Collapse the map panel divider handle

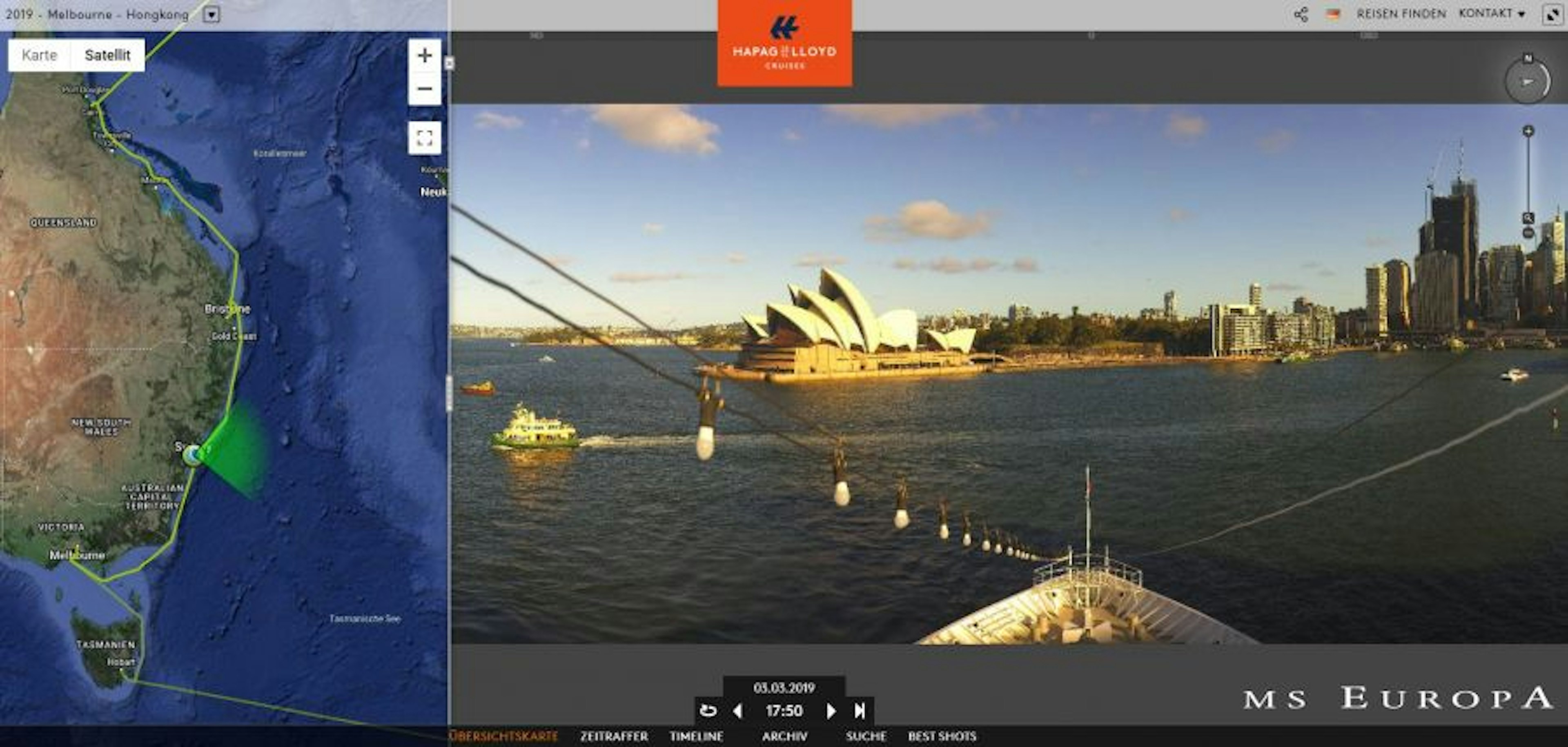tap(449, 62)
